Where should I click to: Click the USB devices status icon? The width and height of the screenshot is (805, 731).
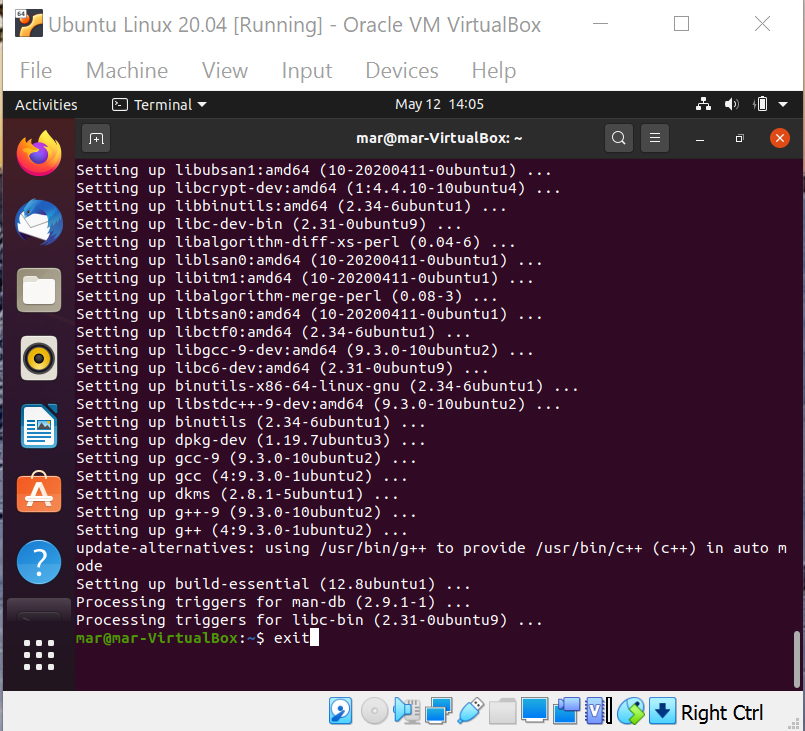click(470, 711)
